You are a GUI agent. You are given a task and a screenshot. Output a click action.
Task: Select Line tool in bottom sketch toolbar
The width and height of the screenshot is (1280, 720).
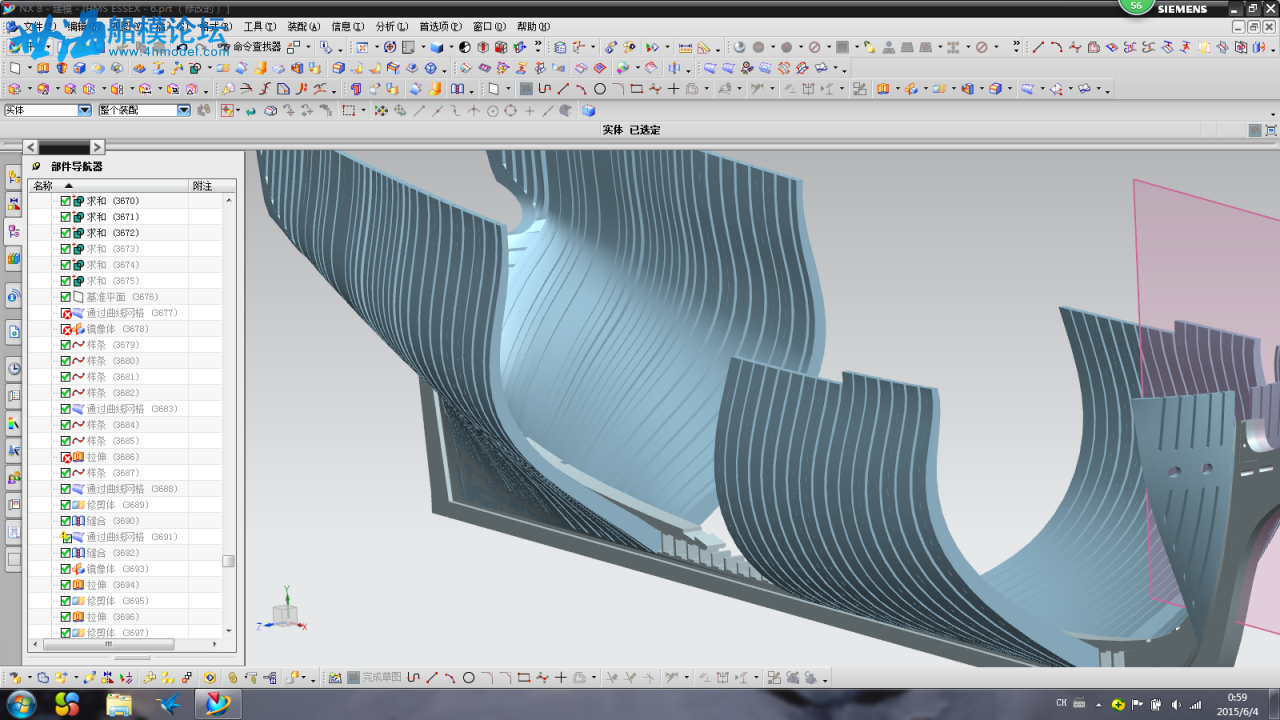click(432, 677)
